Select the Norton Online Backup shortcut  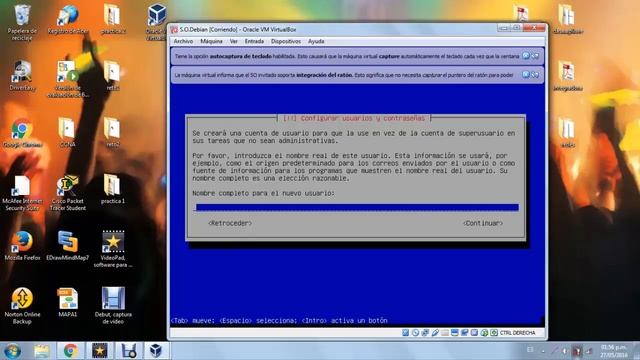click(x=22, y=306)
